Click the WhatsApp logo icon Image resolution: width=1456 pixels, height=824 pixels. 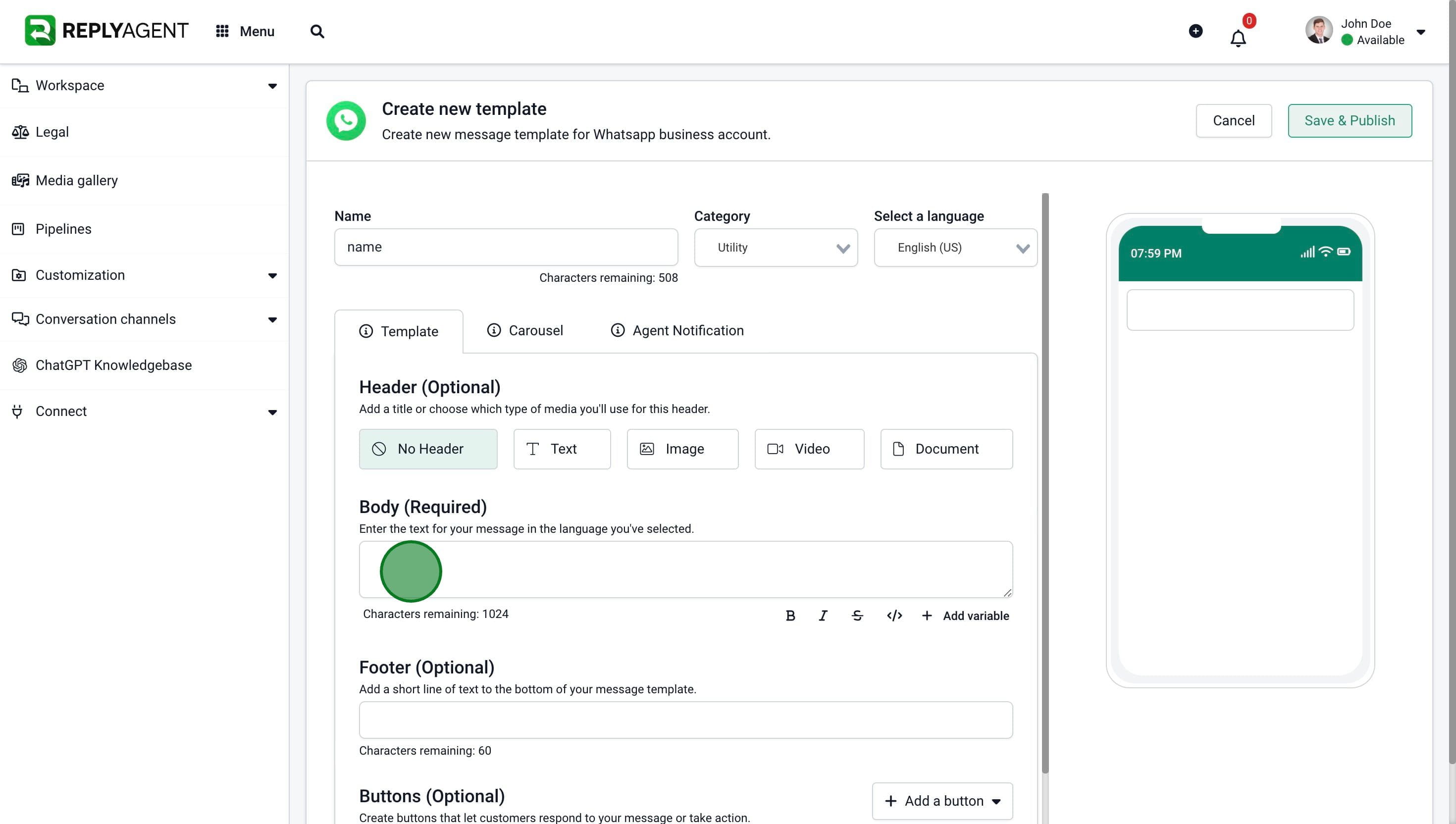tap(346, 120)
